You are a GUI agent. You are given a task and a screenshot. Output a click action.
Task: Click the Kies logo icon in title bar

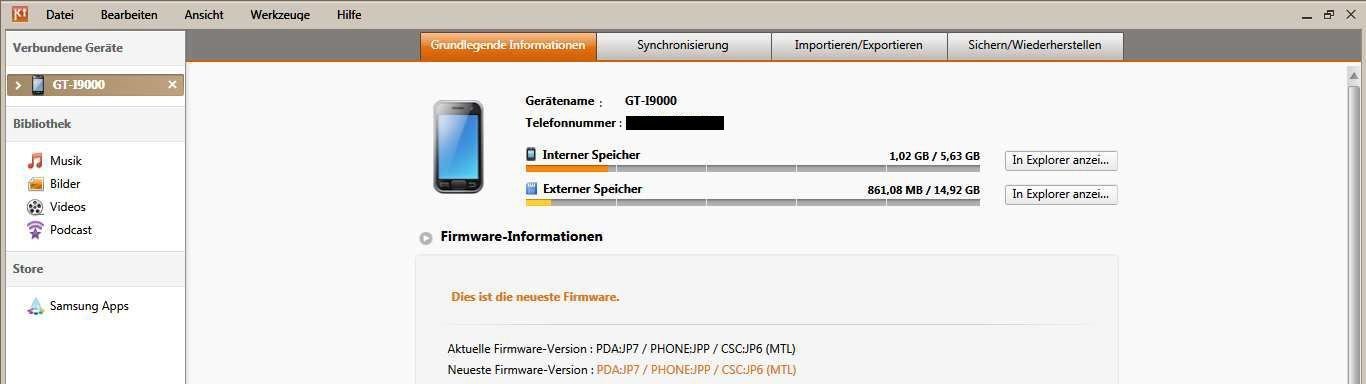(19, 14)
